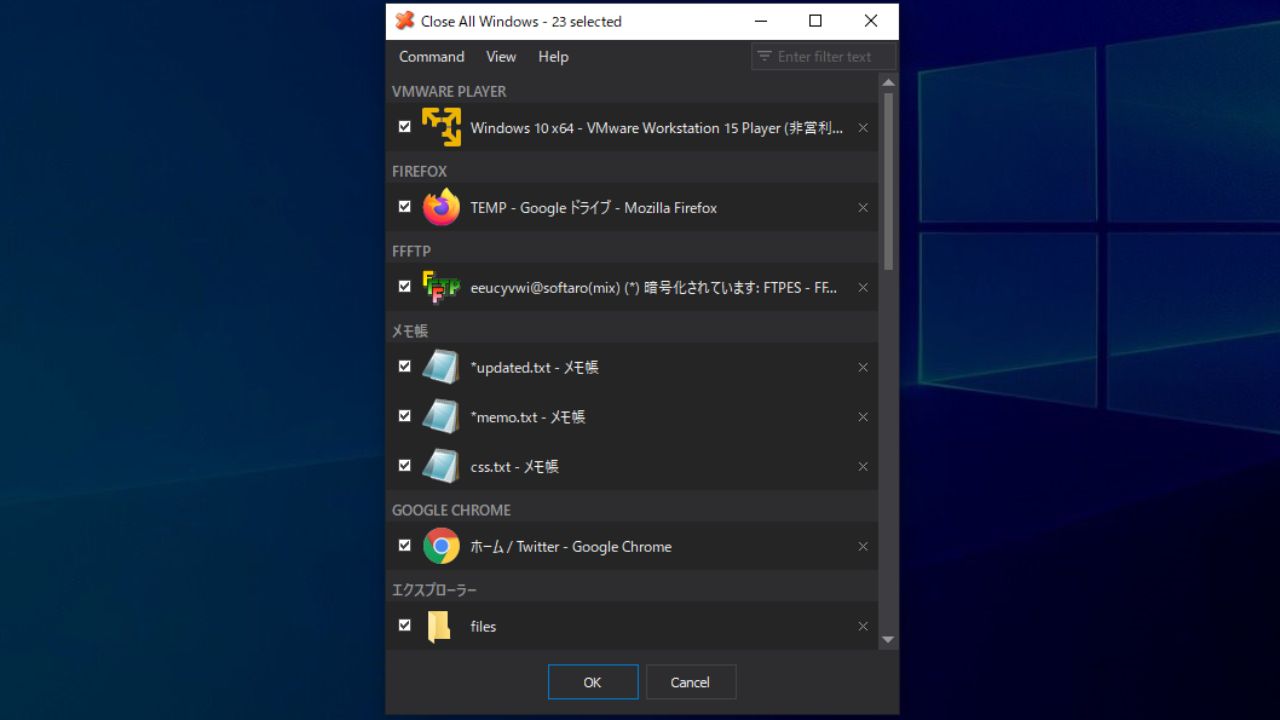Select the FIREFOX group header
The height and width of the screenshot is (720, 1280).
click(x=419, y=171)
